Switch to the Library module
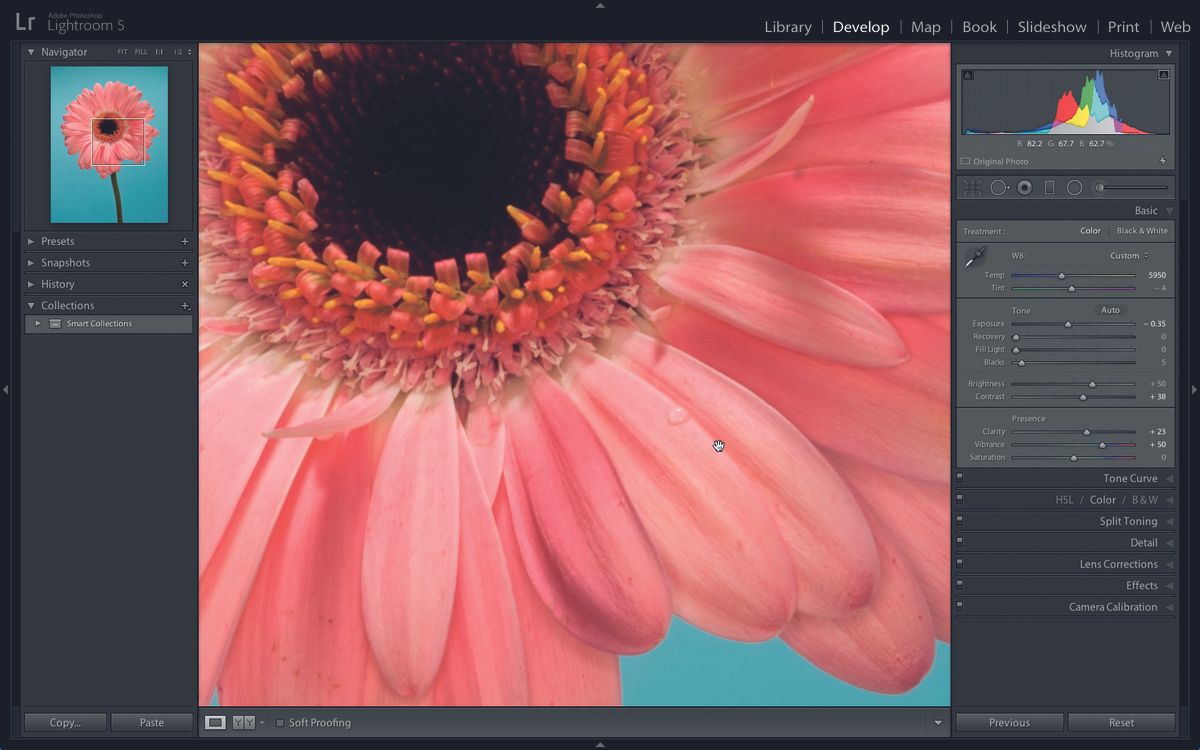The image size is (1200, 750). pos(787,27)
